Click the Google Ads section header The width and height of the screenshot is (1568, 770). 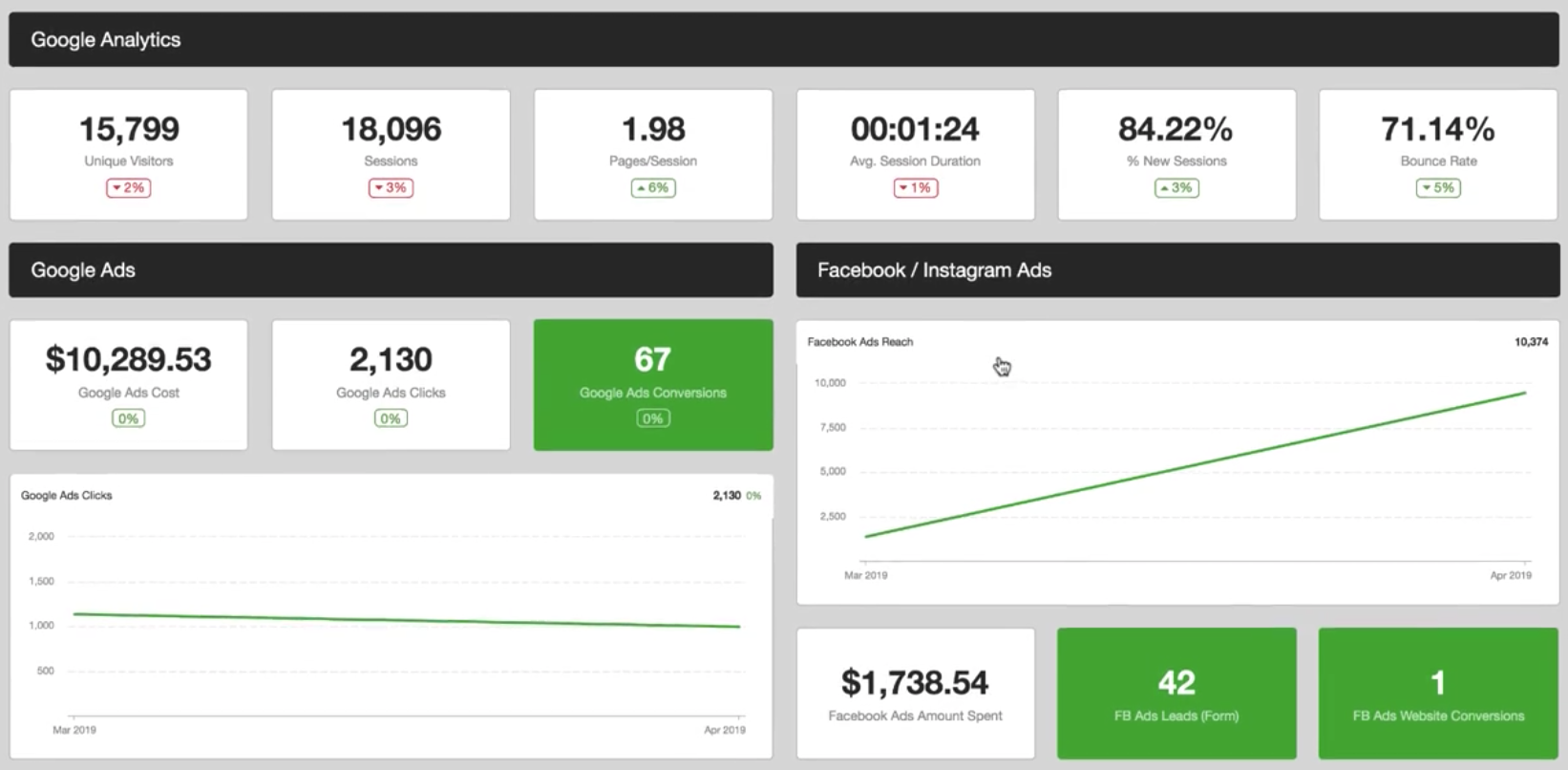click(391, 269)
